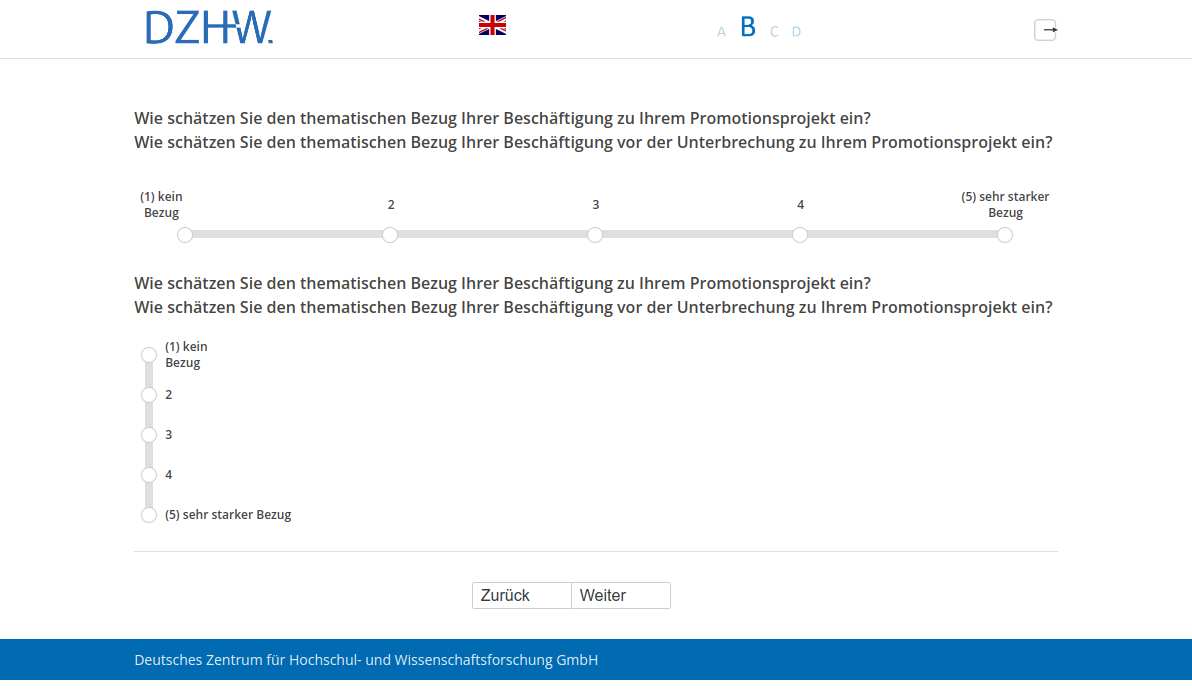Choose option 3 on horizontal scale
This screenshot has height=689, width=1192.
(595, 235)
